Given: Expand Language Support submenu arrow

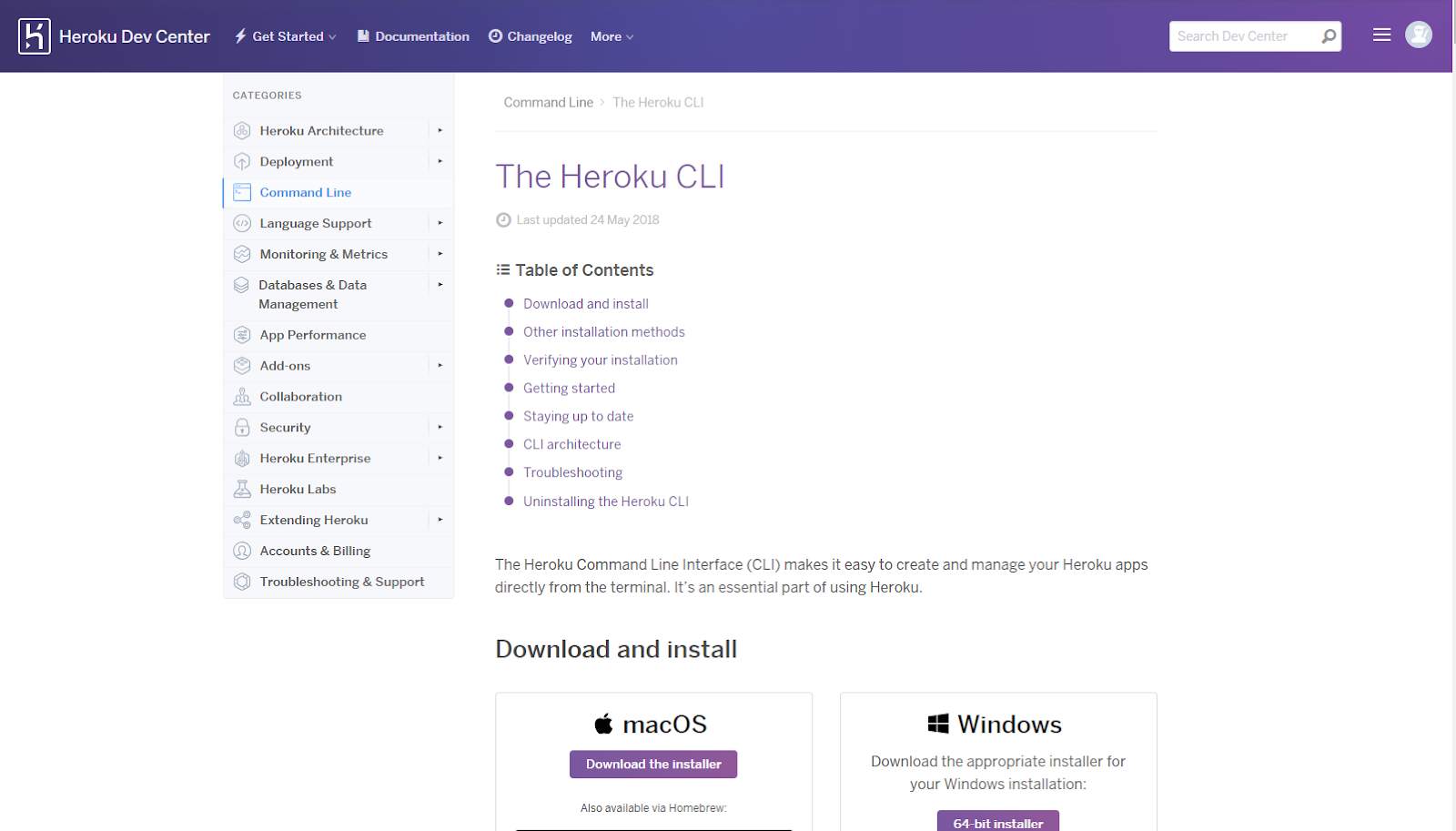Looking at the screenshot, I should pos(440,223).
